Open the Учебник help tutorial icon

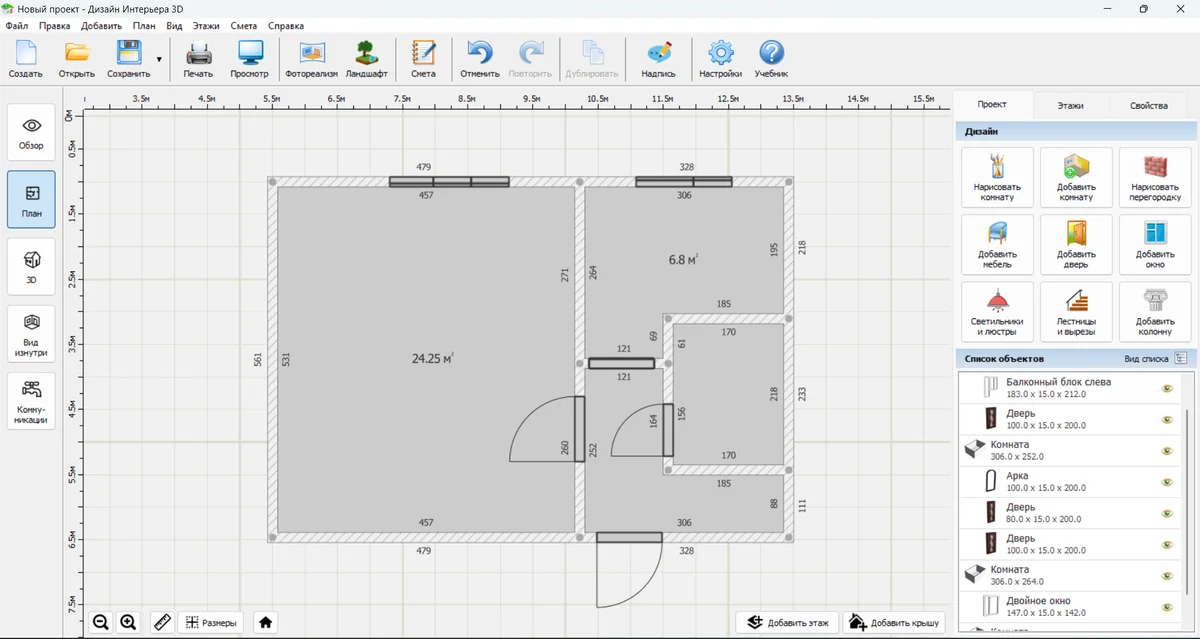[x=771, y=59]
